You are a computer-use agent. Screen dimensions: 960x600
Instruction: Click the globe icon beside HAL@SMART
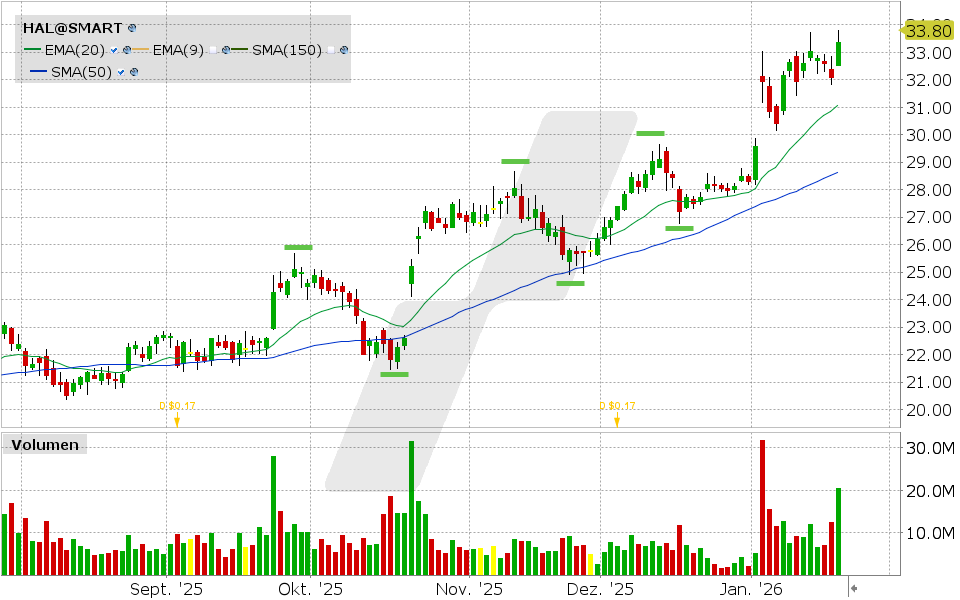coord(130,27)
